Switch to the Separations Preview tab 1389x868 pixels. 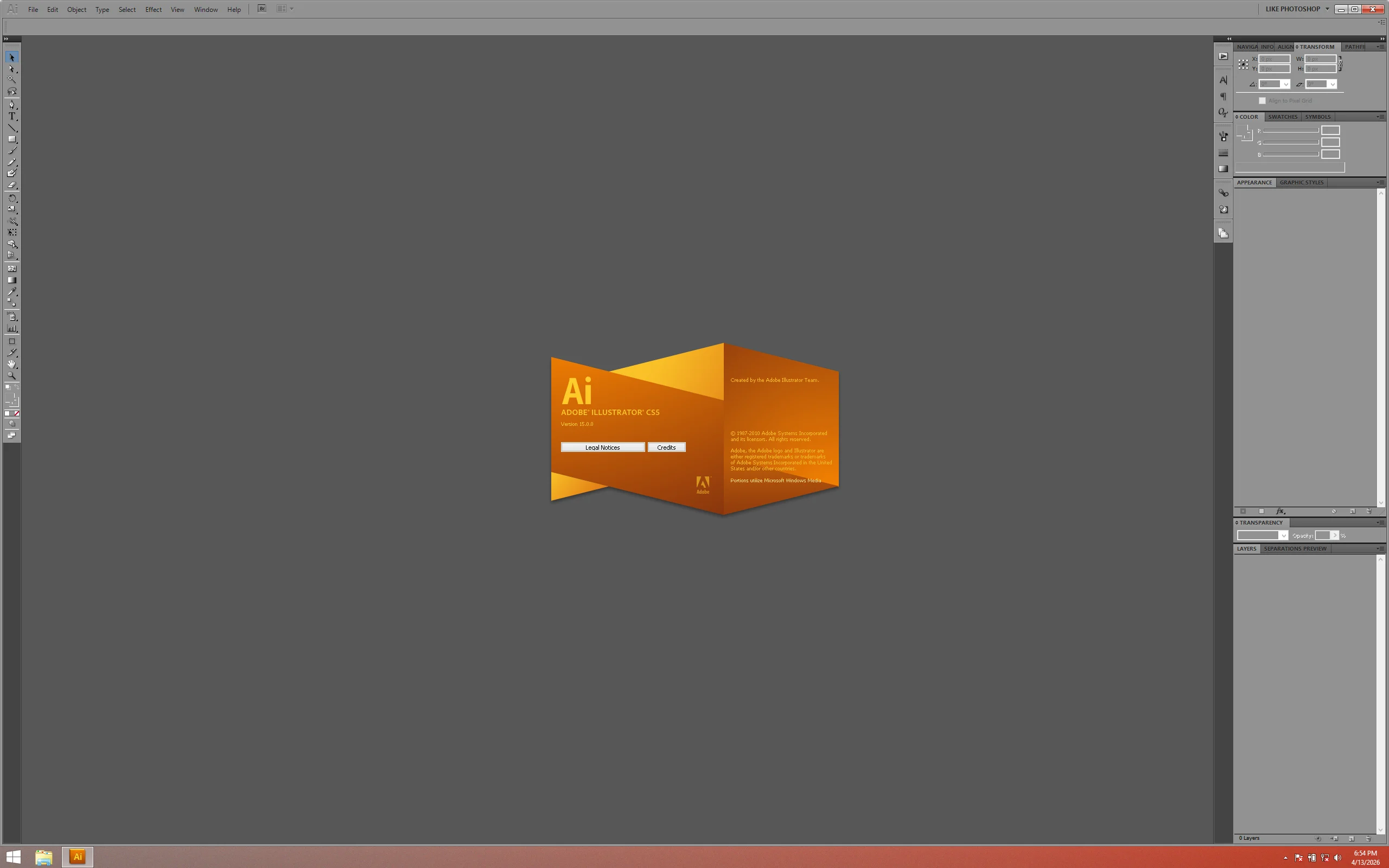coord(1295,549)
